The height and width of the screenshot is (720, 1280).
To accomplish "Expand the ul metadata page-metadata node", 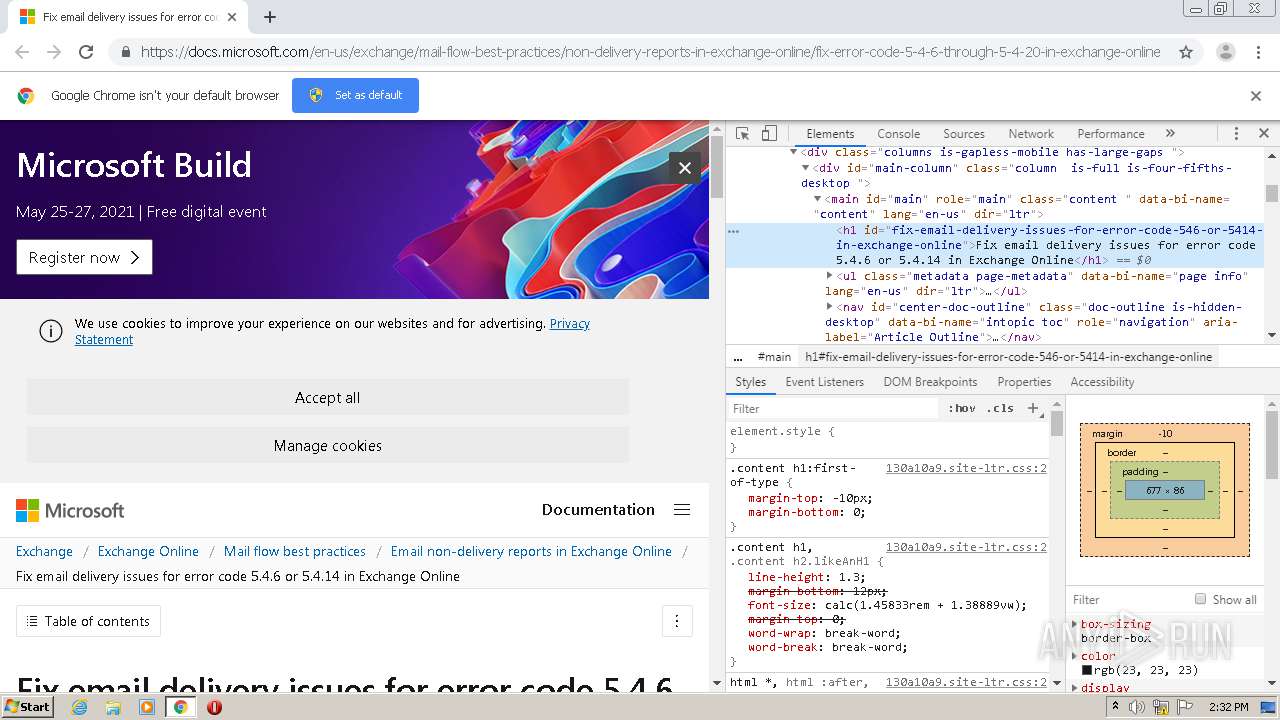I will click(830, 276).
